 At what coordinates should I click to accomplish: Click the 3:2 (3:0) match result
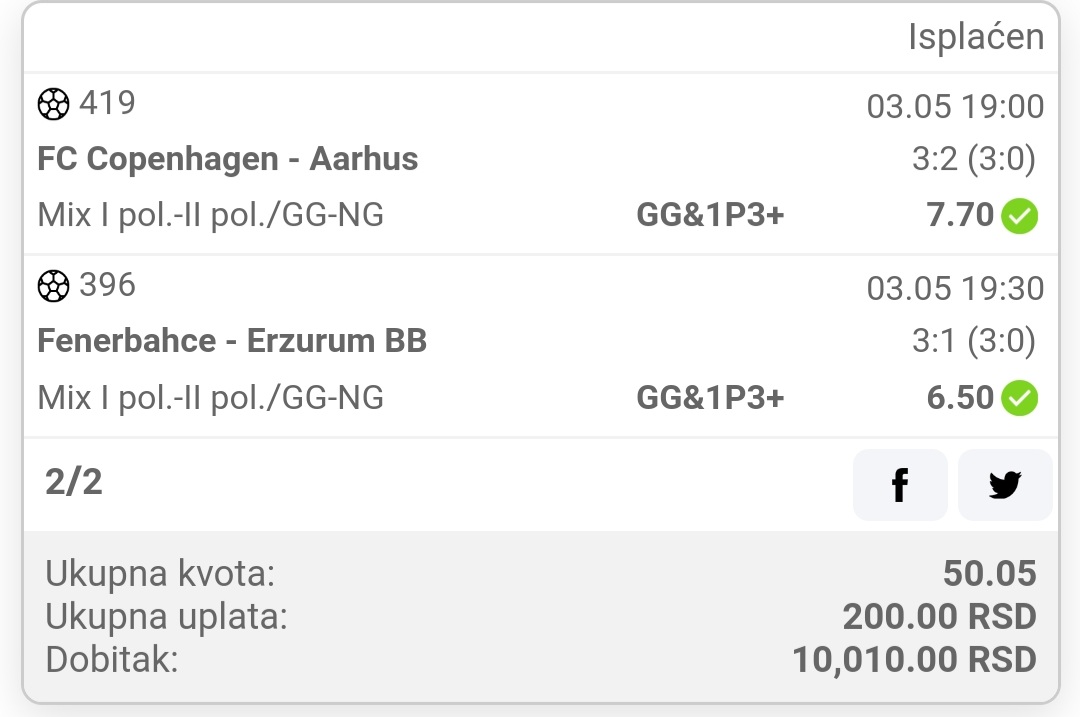click(966, 159)
